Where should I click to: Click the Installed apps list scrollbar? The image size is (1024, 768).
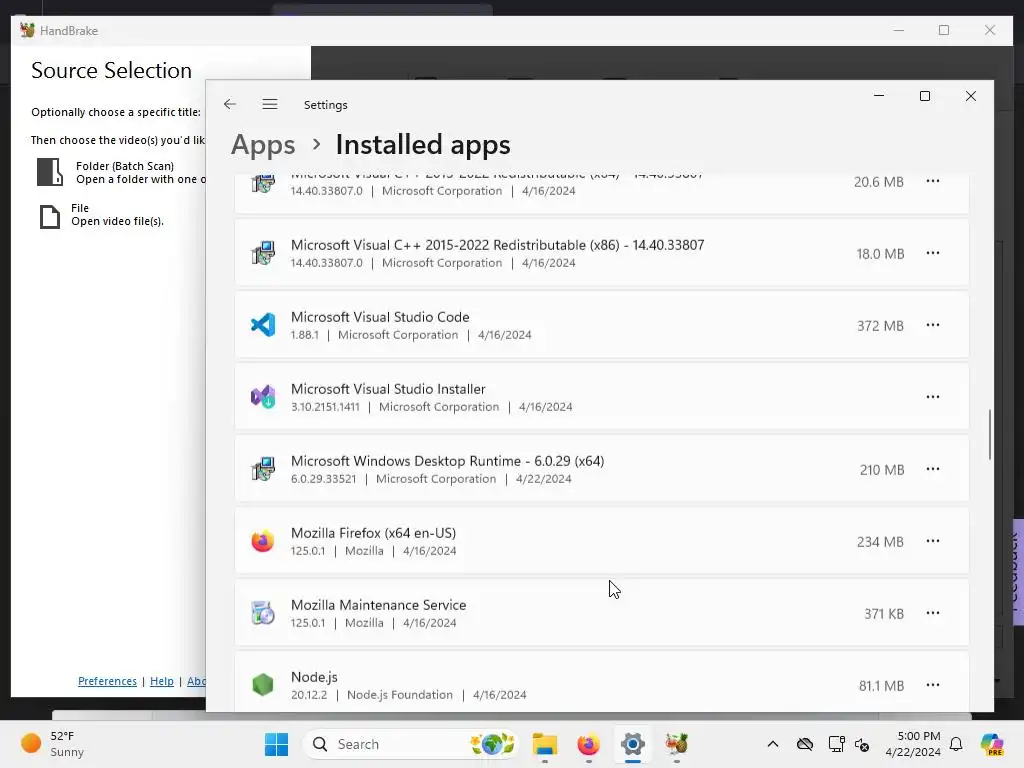click(x=990, y=435)
